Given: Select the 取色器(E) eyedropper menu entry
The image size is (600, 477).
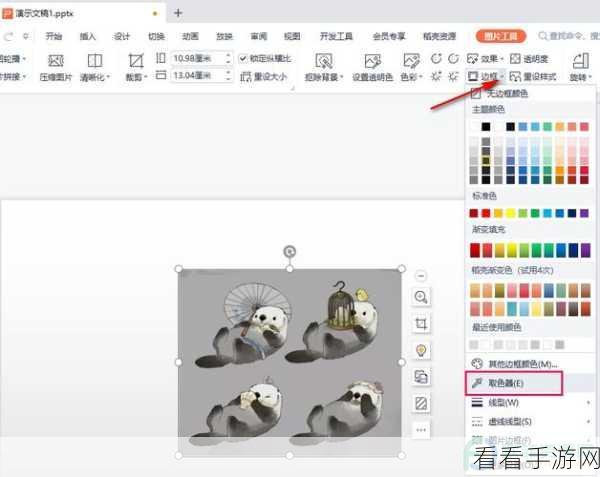Looking at the screenshot, I should pyautogui.click(x=514, y=383).
